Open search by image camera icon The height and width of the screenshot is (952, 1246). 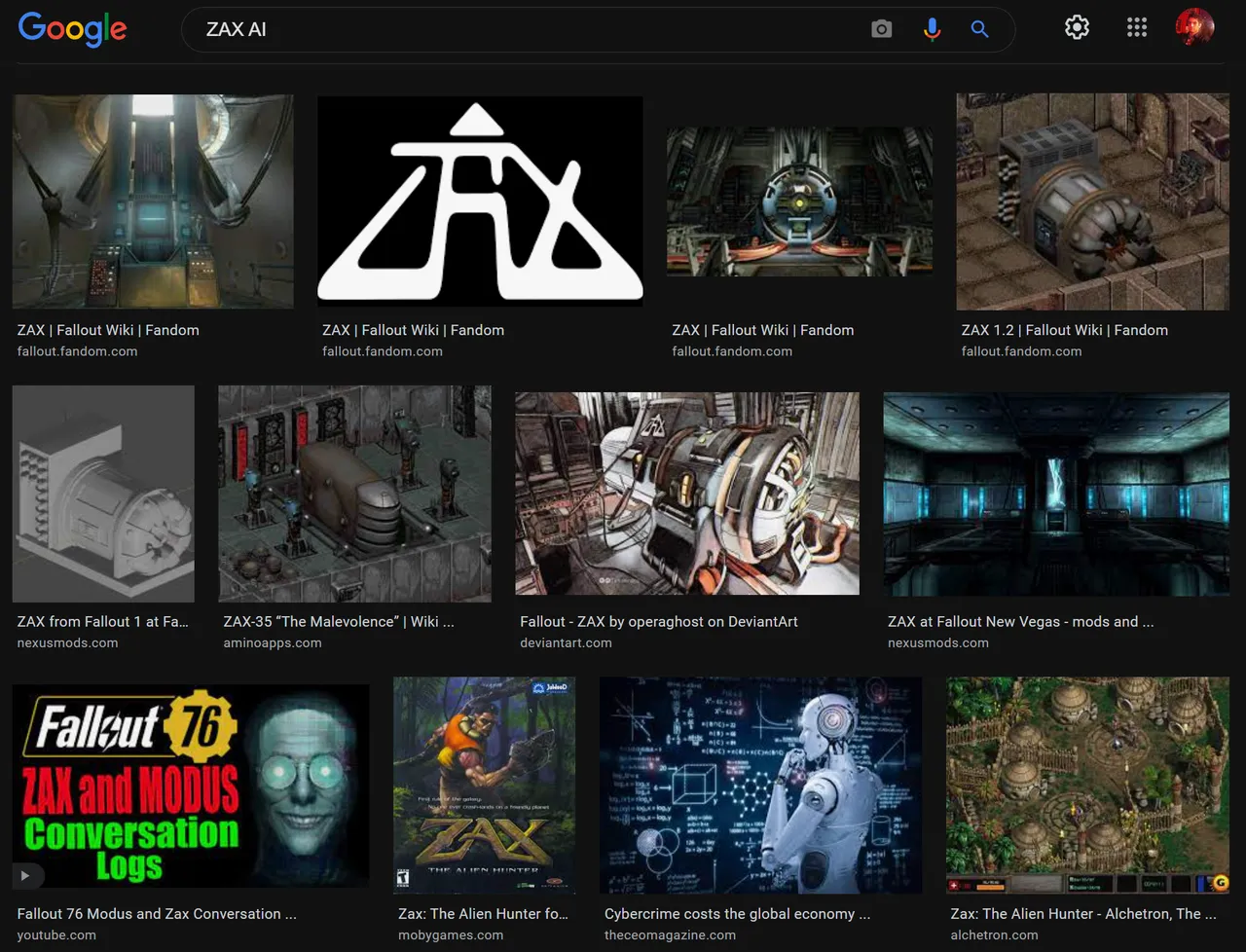[x=881, y=29]
